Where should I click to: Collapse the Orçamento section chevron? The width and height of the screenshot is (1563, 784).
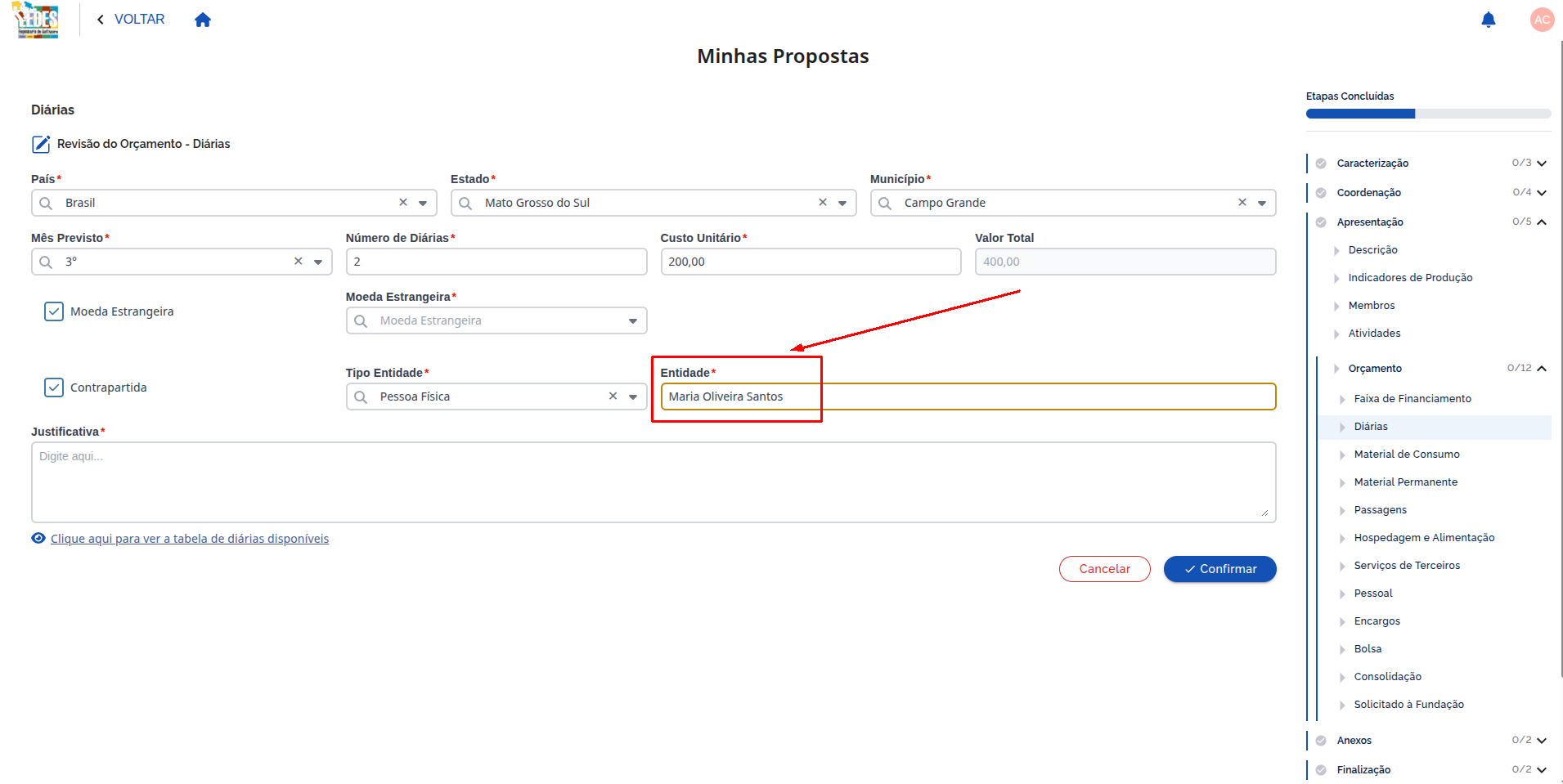[x=1542, y=369]
